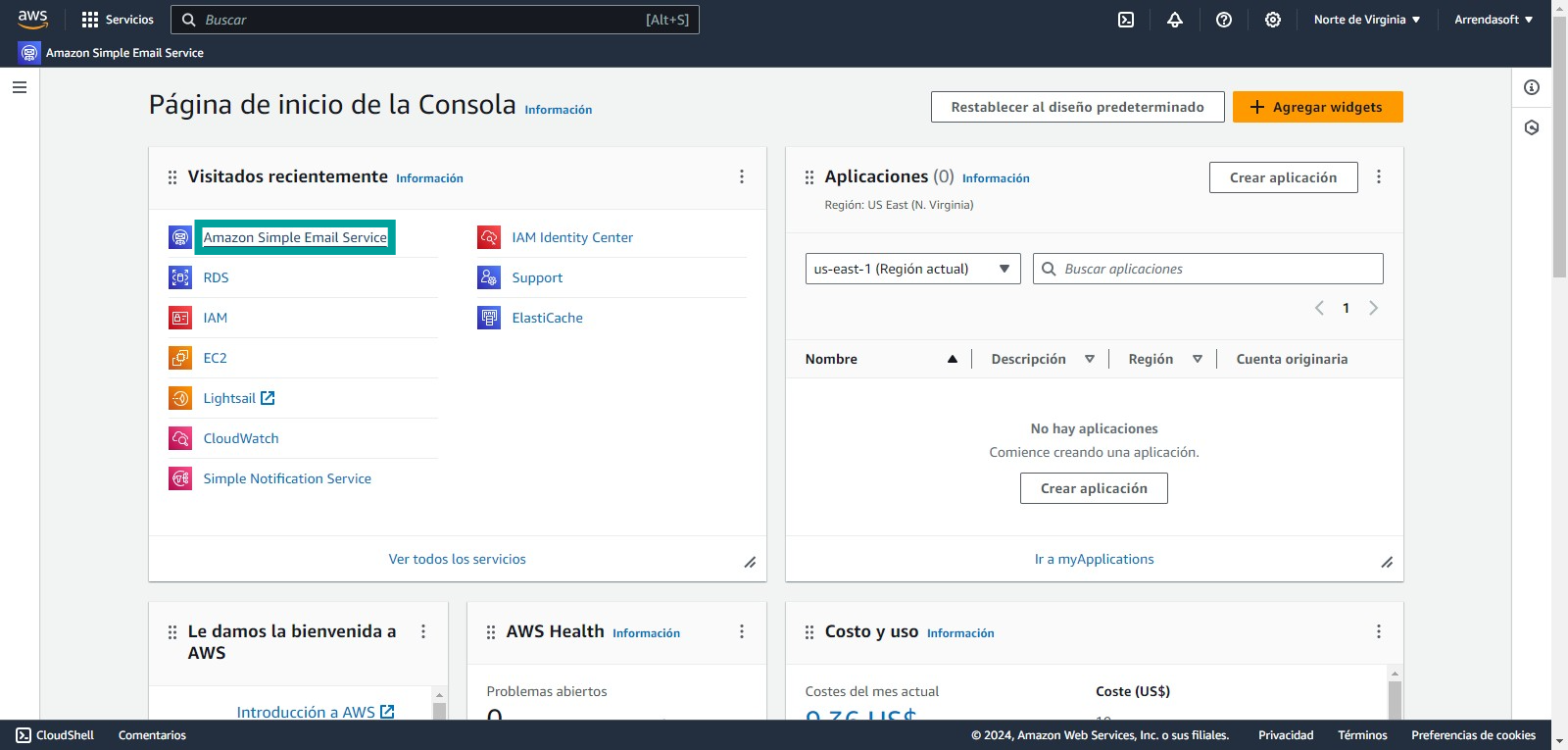Open the Comentarios footer link
The height and width of the screenshot is (750, 1568).
coord(152,735)
